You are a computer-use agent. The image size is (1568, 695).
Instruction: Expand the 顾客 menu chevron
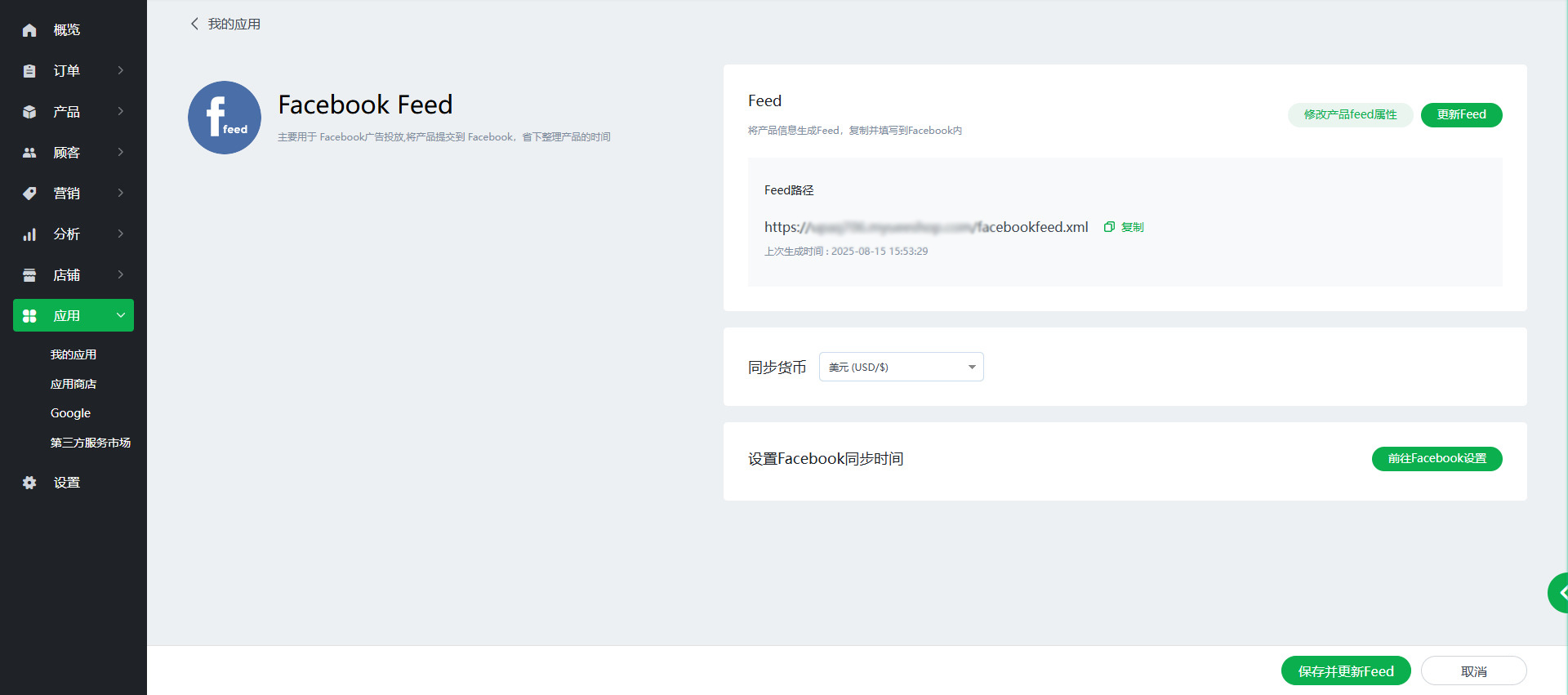(121, 152)
